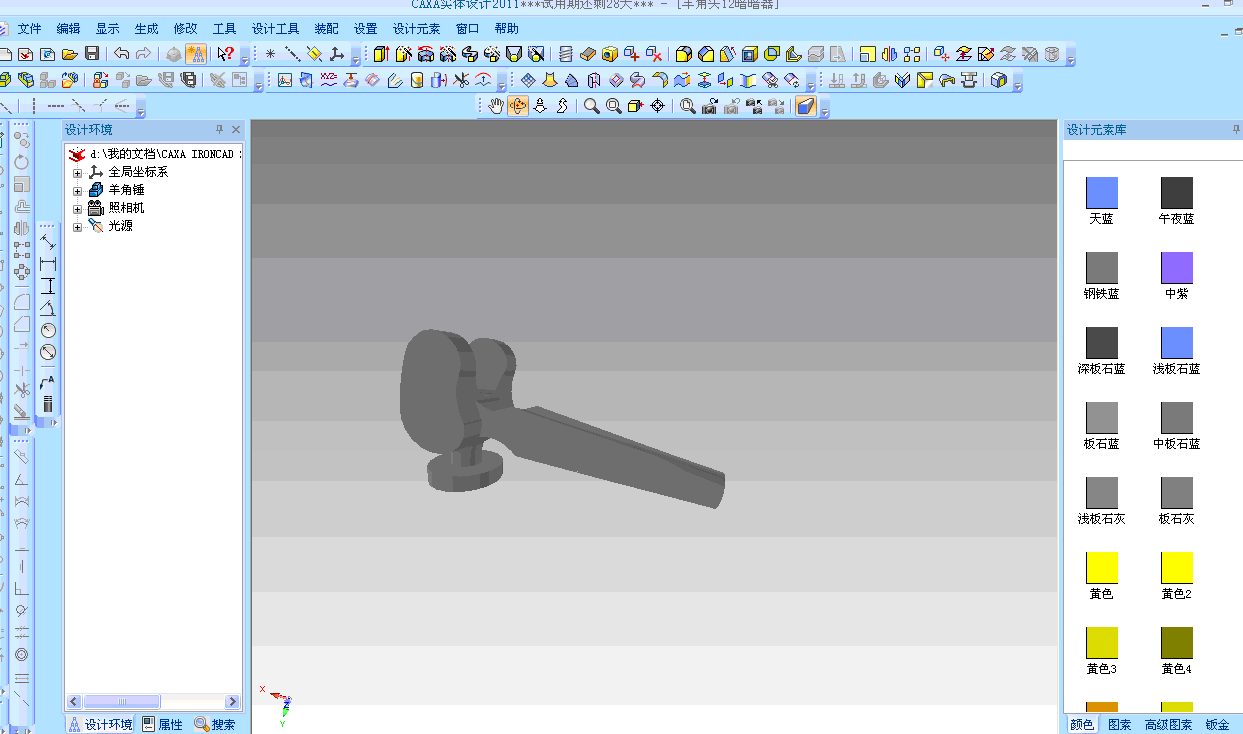Expand the 羊角锤 tree node

tap(77, 190)
